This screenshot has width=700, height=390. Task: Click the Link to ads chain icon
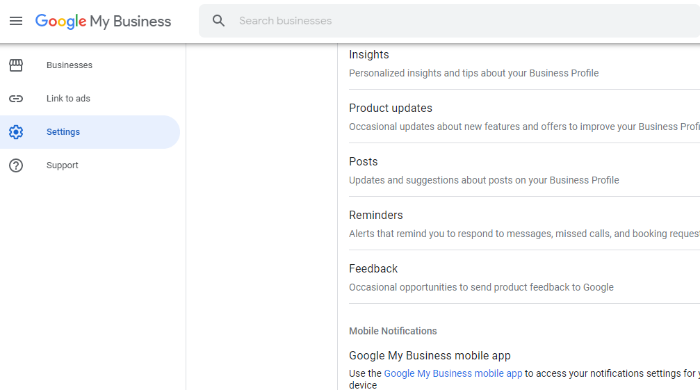[16, 99]
